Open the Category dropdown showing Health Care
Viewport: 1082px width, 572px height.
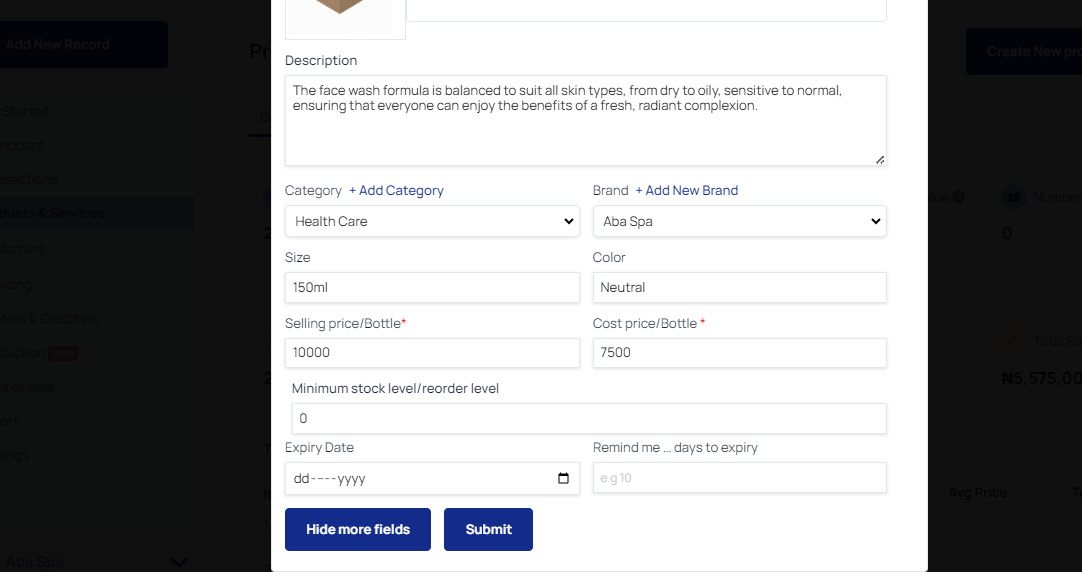(432, 221)
